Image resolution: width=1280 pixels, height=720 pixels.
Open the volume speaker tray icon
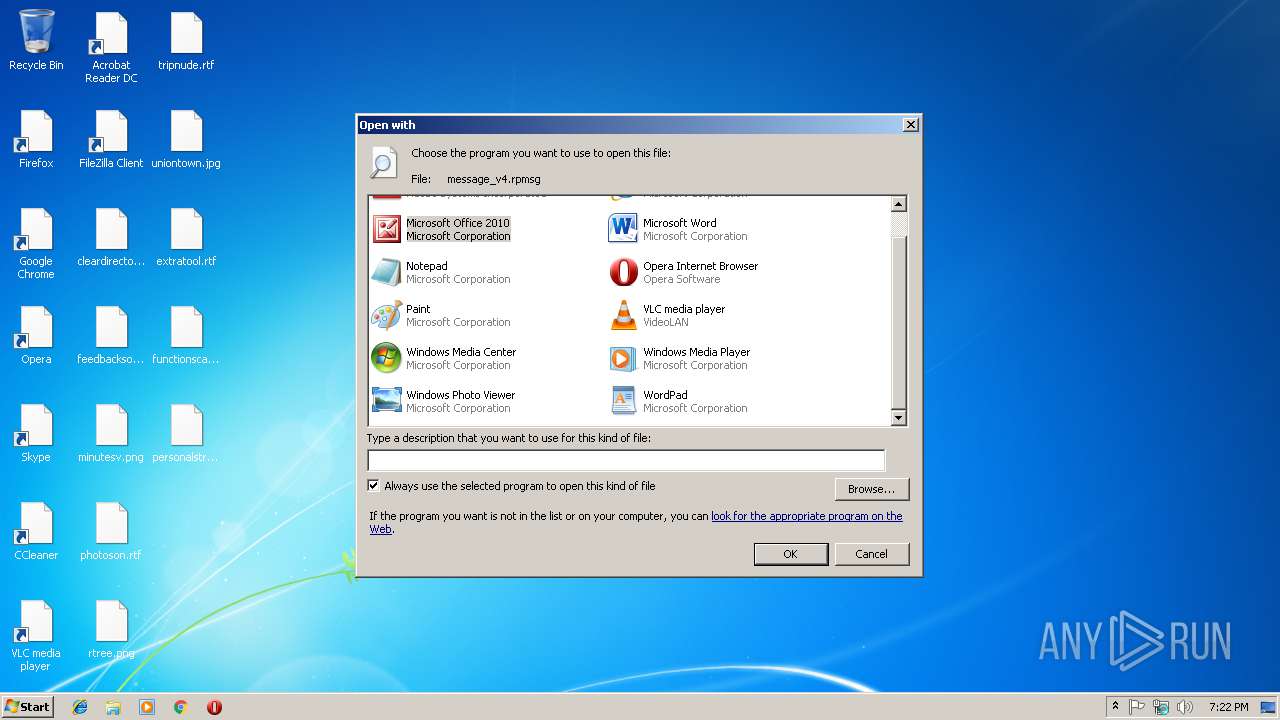point(1185,707)
